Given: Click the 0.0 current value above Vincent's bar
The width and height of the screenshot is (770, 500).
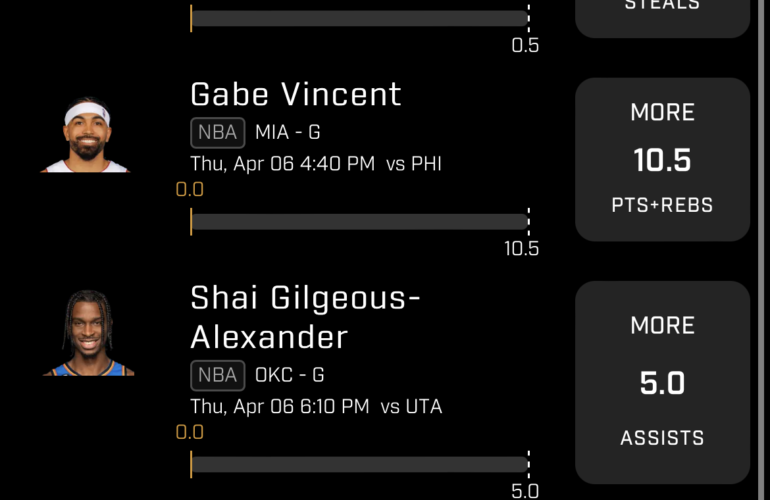Looking at the screenshot, I should [x=190, y=189].
